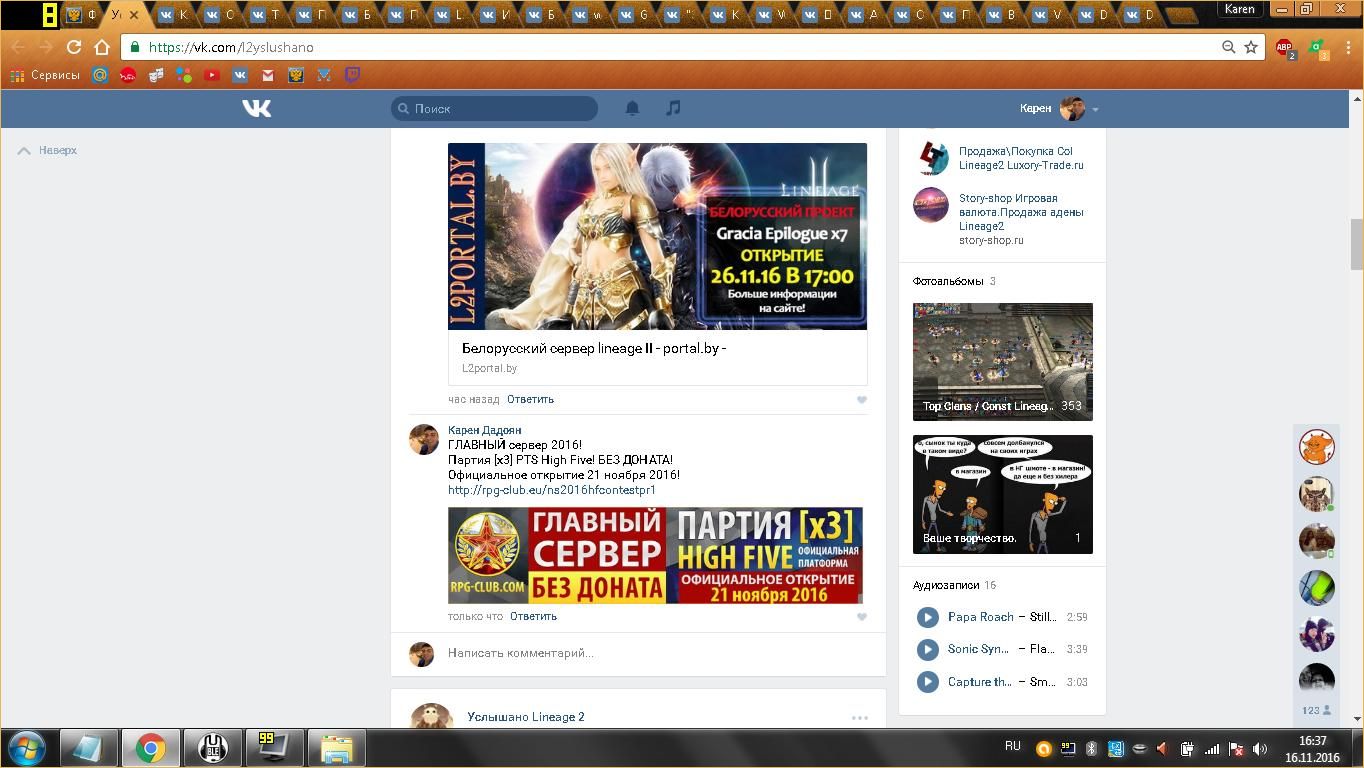The width and height of the screenshot is (1364, 768).
Task: Open the Windows Start menu
Action: pos(27,748)
